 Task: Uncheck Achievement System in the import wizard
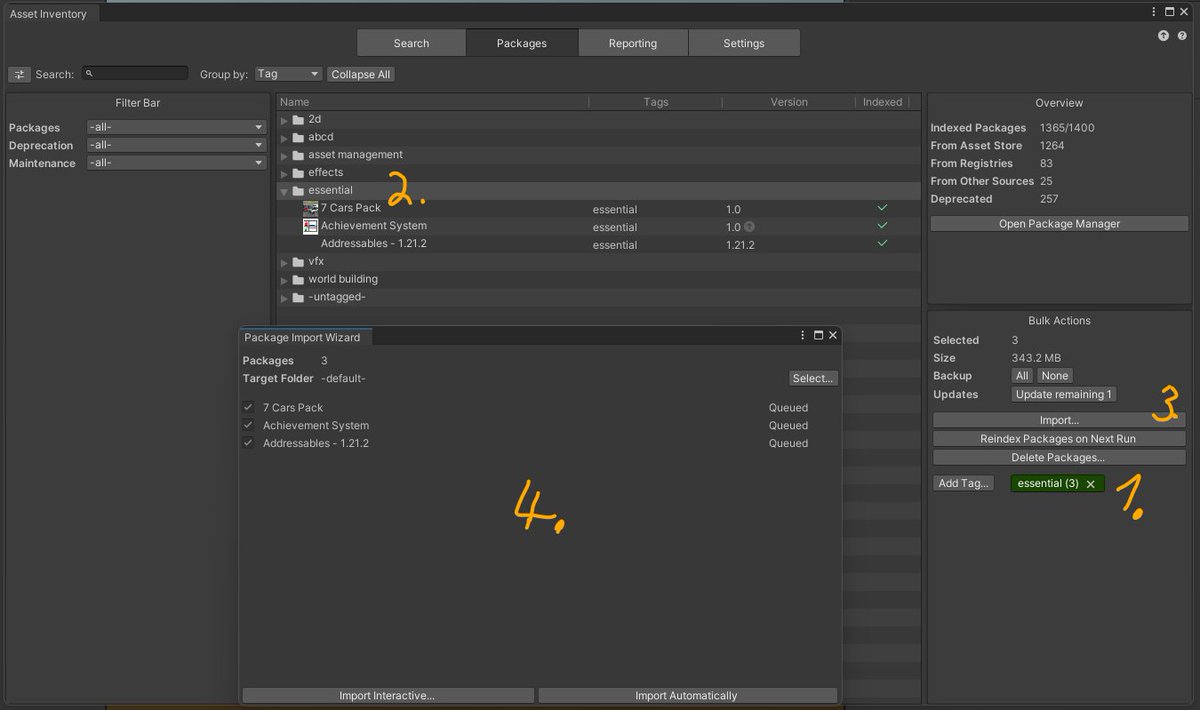tap(248, 425)
